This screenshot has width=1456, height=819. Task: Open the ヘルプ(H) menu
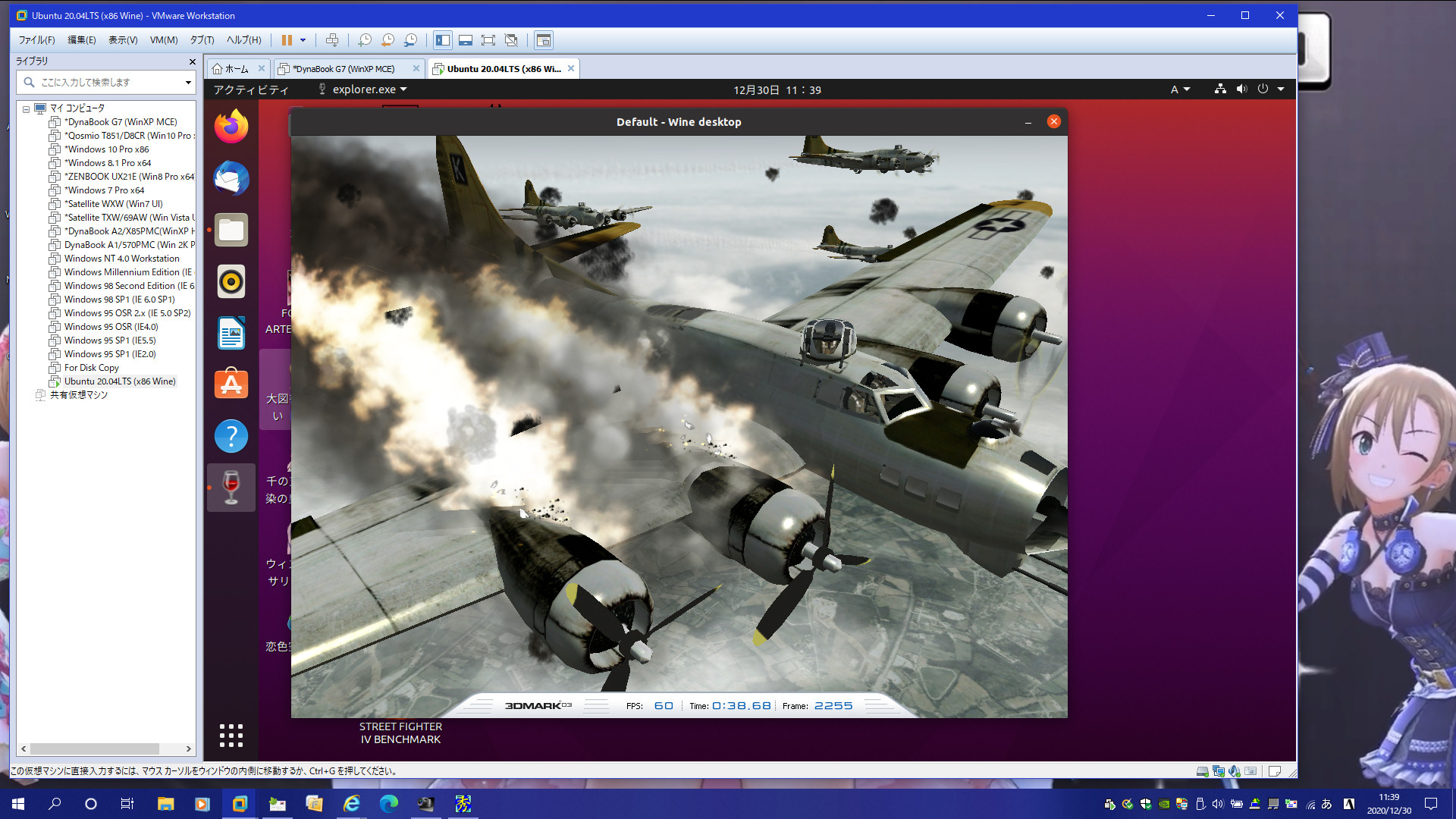tap(243, 40)
